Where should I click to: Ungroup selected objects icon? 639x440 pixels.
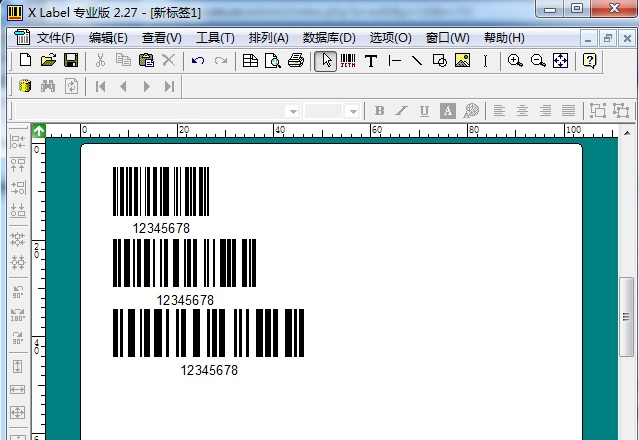point(621,110)
